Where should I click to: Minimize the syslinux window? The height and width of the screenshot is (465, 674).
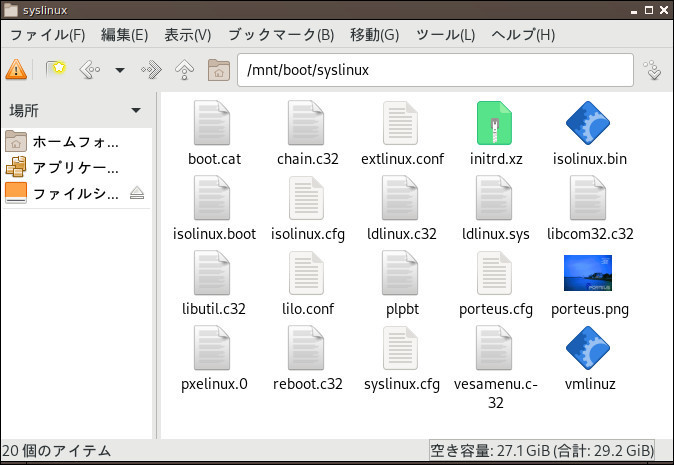[x=634, y=10]
